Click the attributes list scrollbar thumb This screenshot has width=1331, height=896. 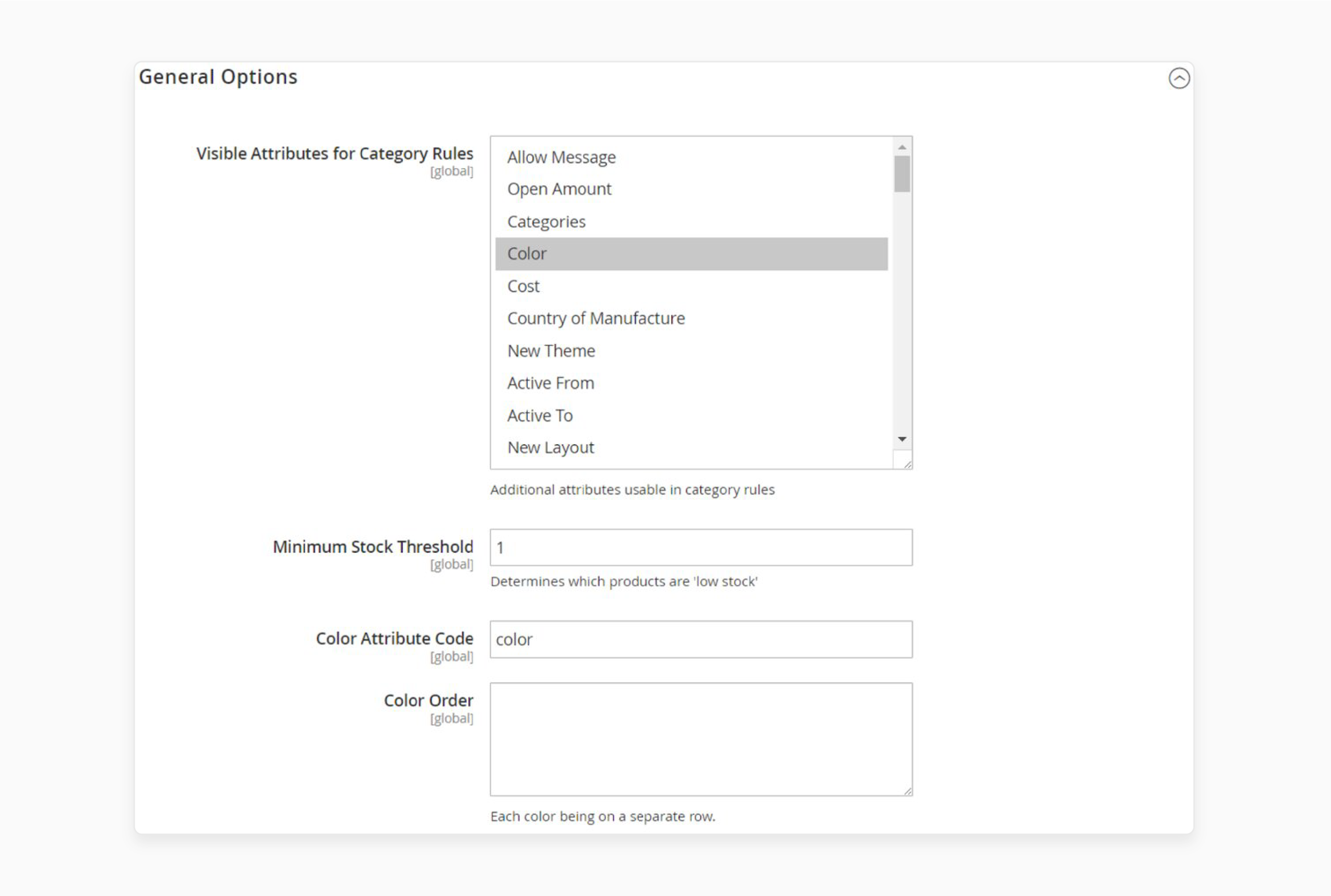tap(902, 174)
